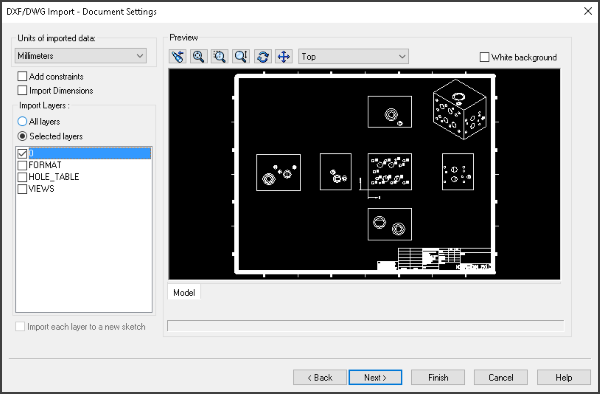600x394 pixels.
Task: Select the Zoom to Area icon
Action: pos(220,57)
